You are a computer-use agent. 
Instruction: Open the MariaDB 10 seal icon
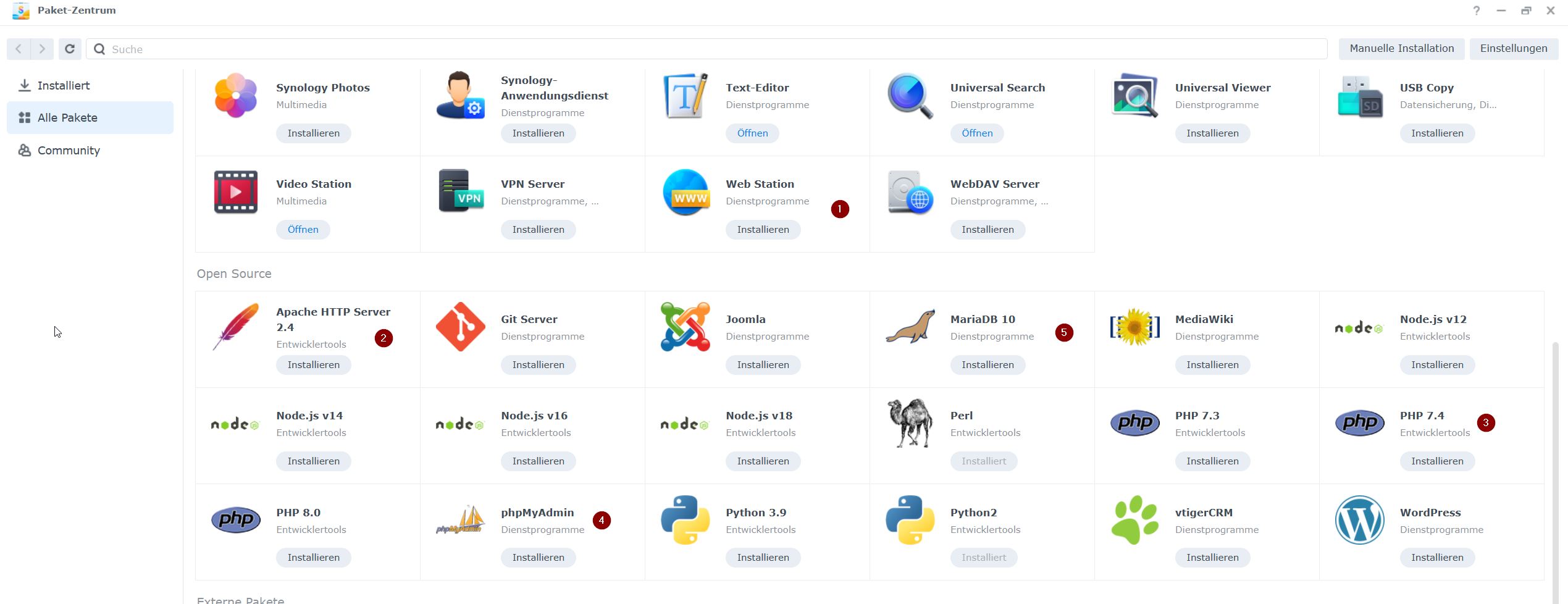click(910, 327)
